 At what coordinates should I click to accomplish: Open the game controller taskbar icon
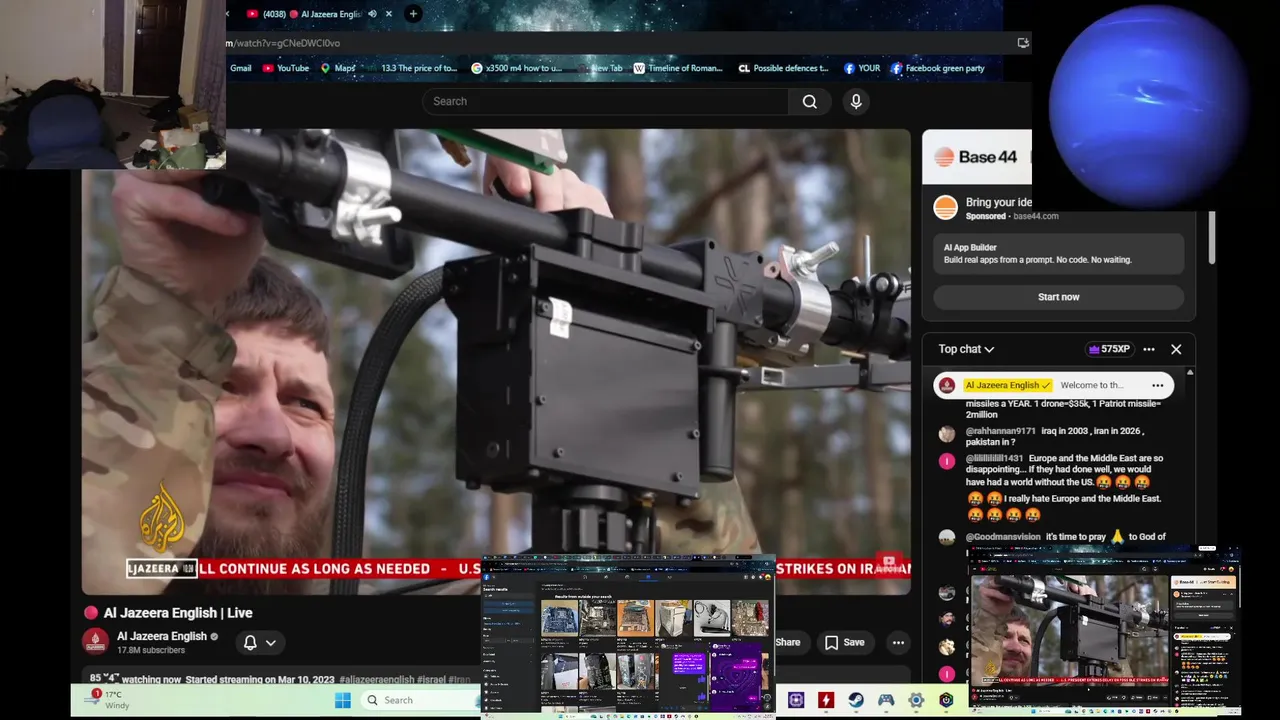point(886,700)
